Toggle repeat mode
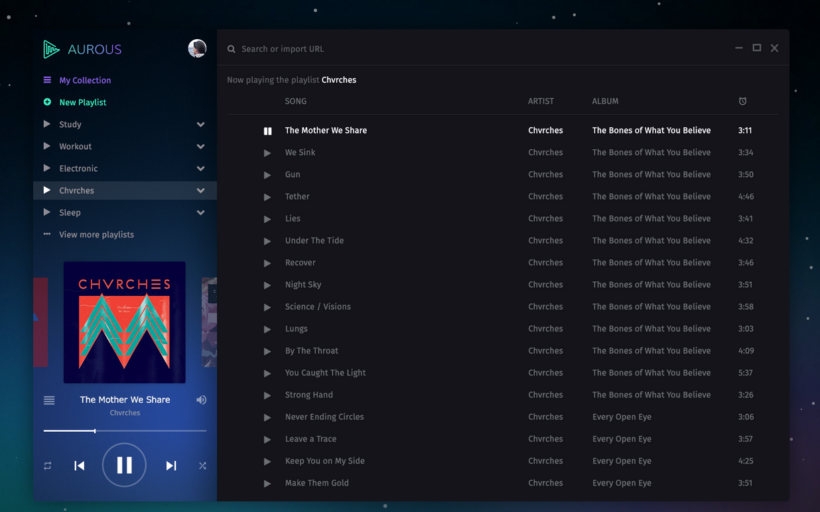Screen dimensions: 820x512 47,465
